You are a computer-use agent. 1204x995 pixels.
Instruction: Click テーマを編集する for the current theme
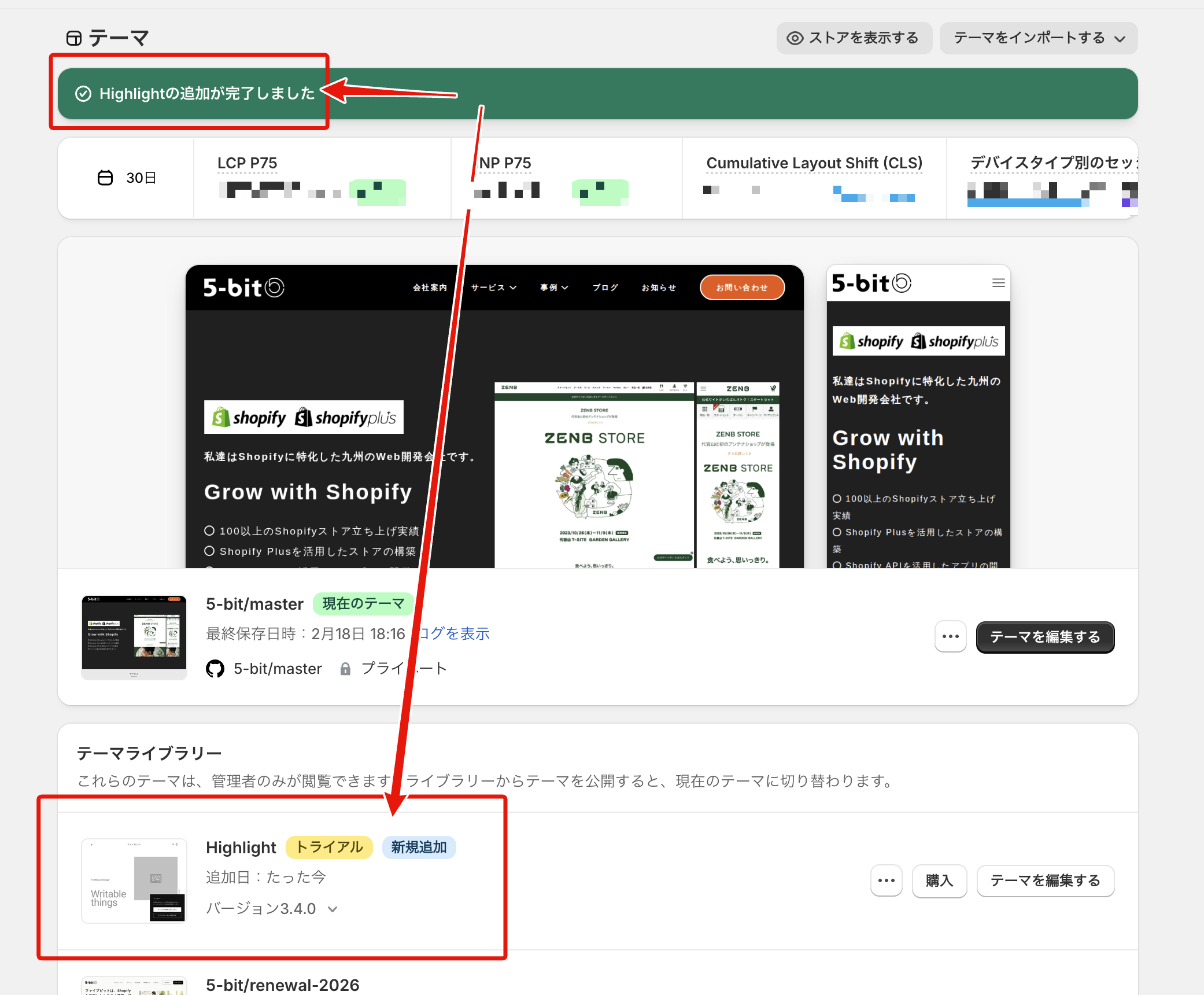1045,636
